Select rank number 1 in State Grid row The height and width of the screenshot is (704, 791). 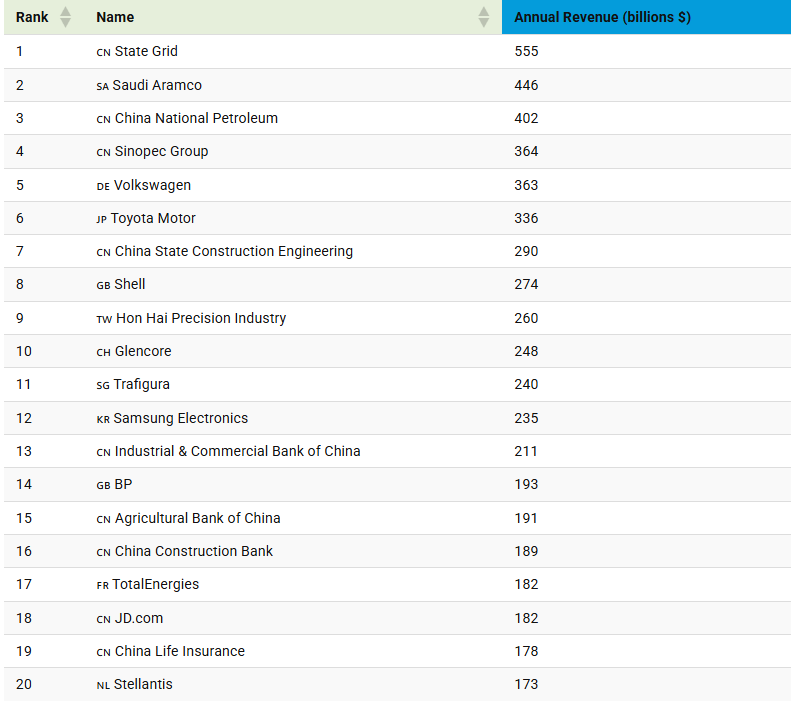(20, 51)
